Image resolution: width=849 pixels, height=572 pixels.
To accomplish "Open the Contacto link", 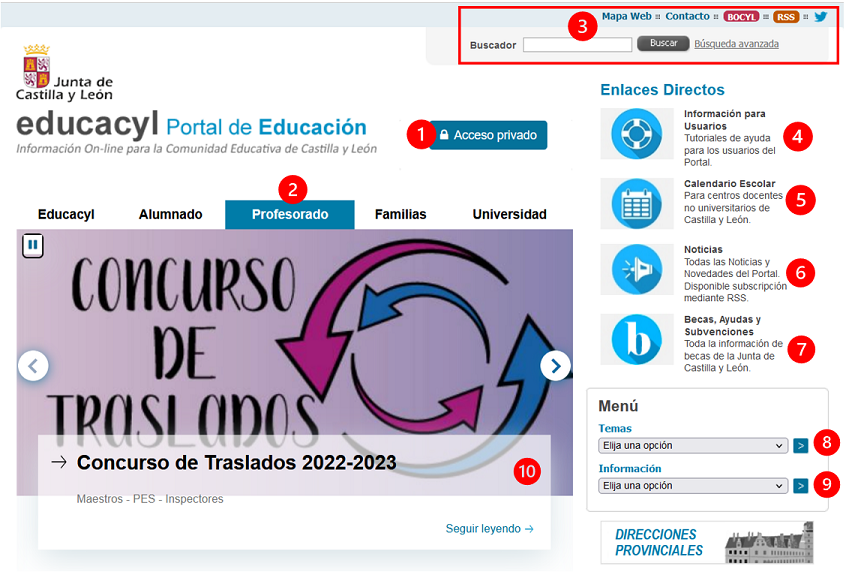I will 687,16.
